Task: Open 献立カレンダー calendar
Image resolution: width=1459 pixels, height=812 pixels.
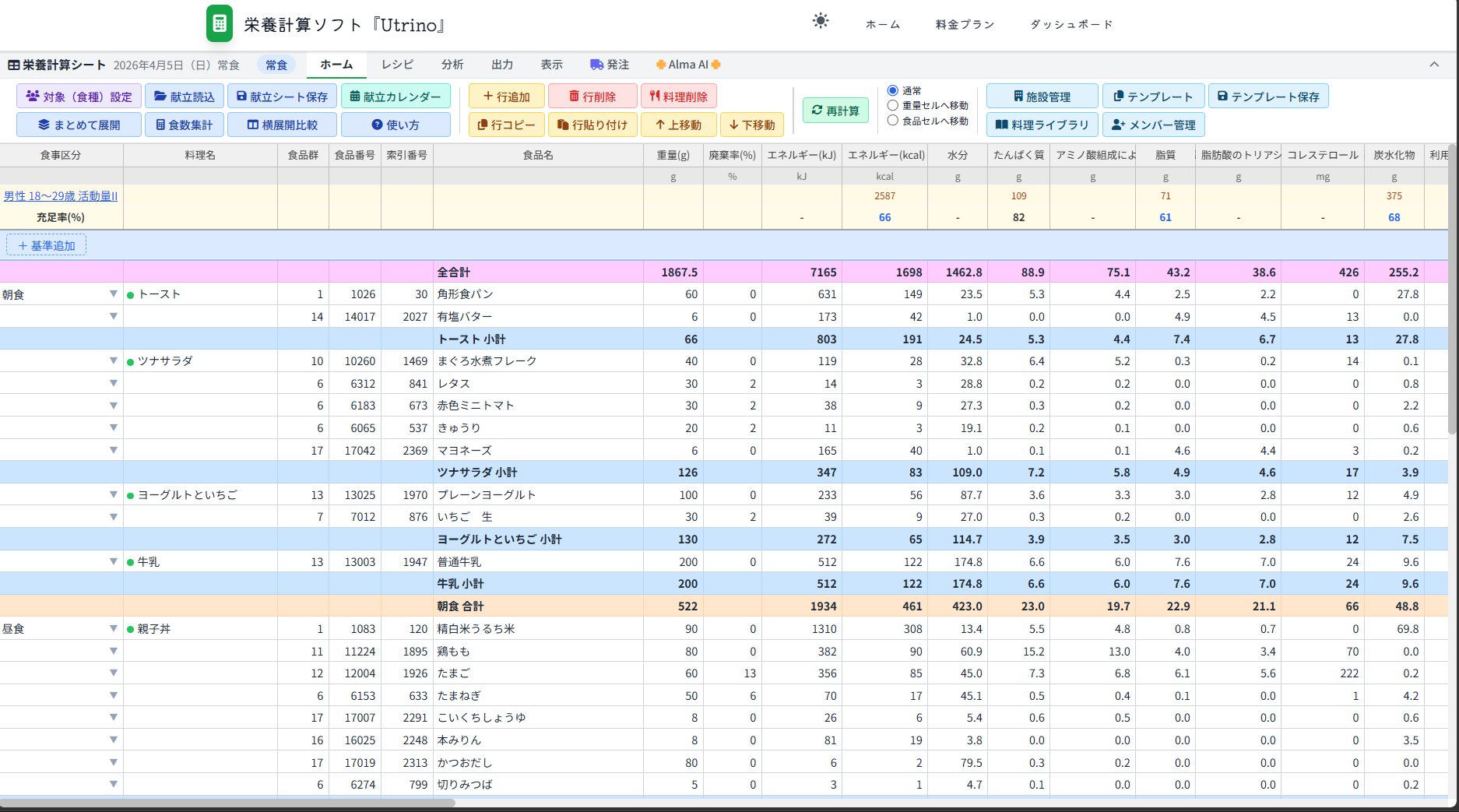Action: coord(396,97)
